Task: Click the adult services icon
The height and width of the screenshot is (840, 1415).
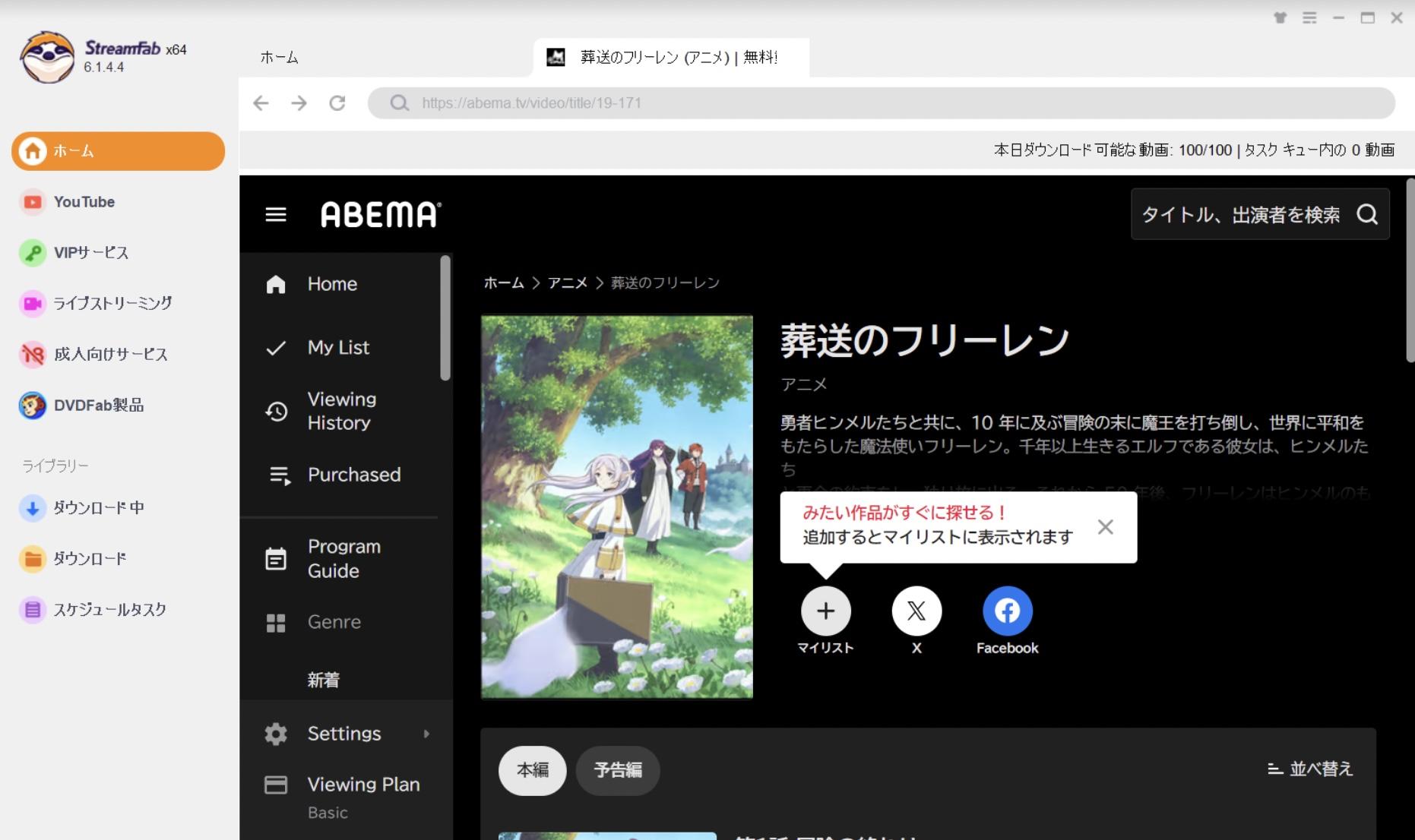Action: (x=33, y=355)
